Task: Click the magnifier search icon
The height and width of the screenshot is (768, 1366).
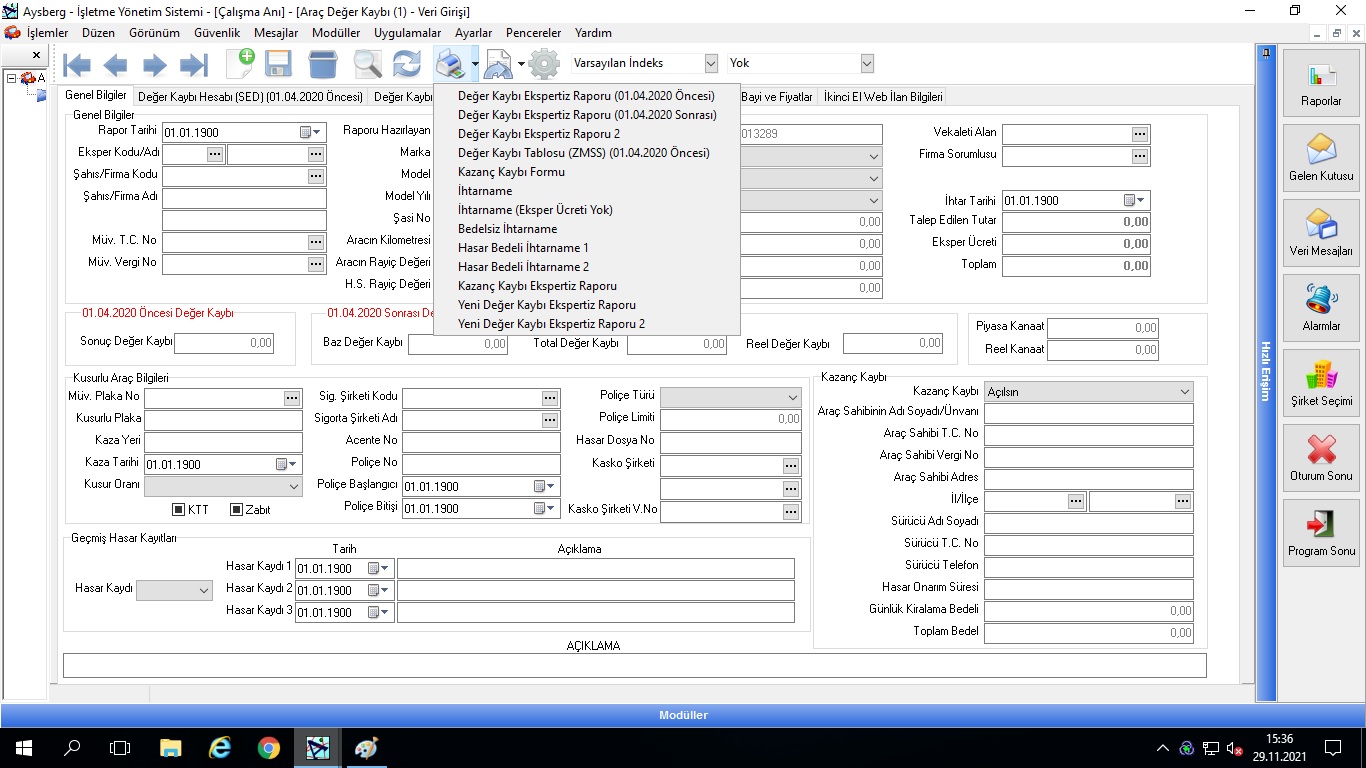Action: (367, 65)
